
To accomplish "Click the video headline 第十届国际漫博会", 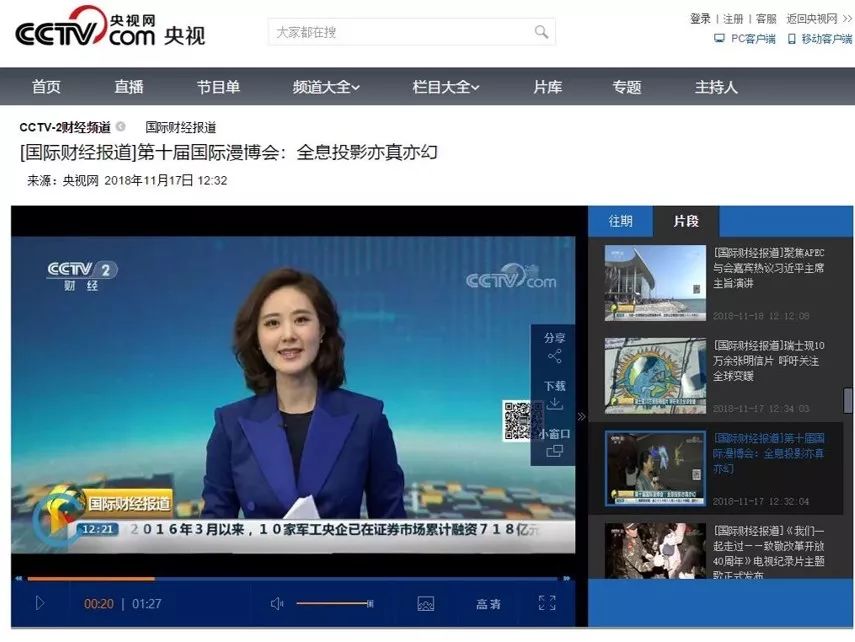I will pos(228,152).
